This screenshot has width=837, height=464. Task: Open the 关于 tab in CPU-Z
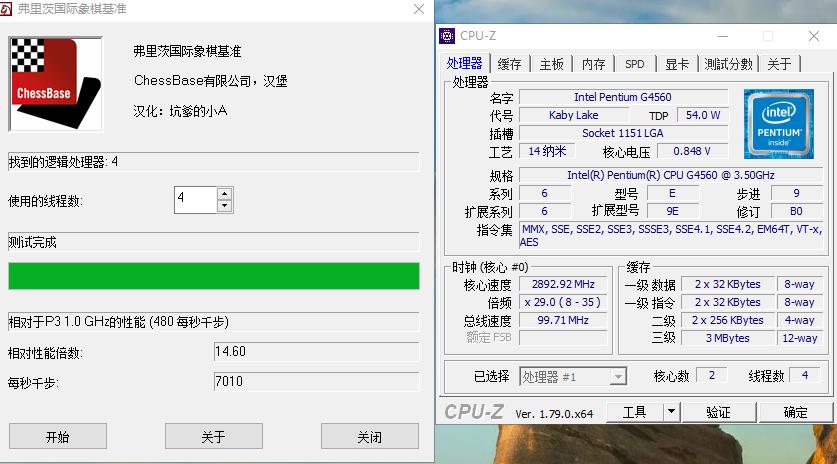click(x=779, y=64)
